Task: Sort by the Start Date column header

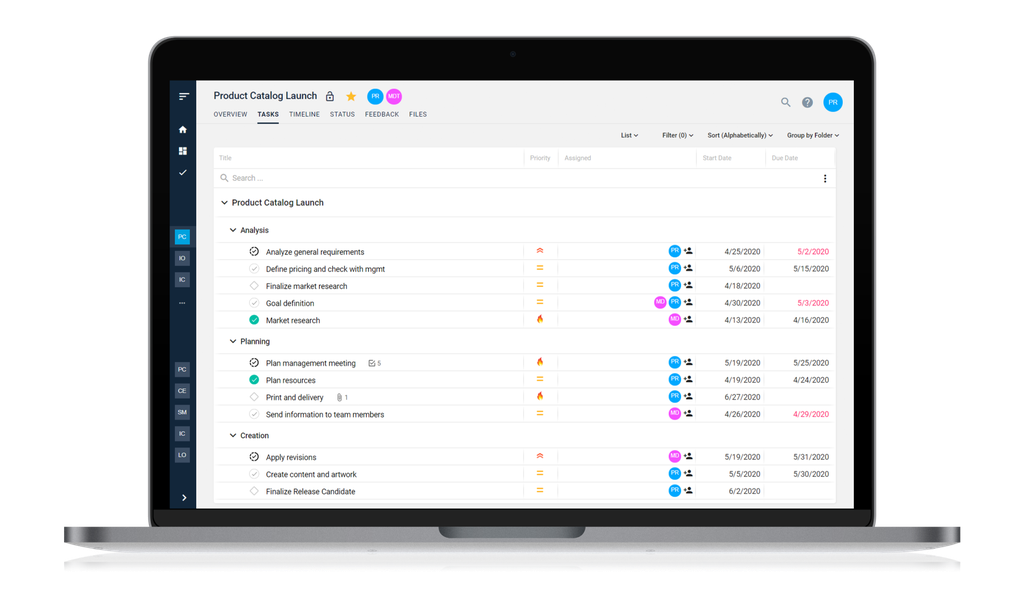Action: [x=716, y=158]
